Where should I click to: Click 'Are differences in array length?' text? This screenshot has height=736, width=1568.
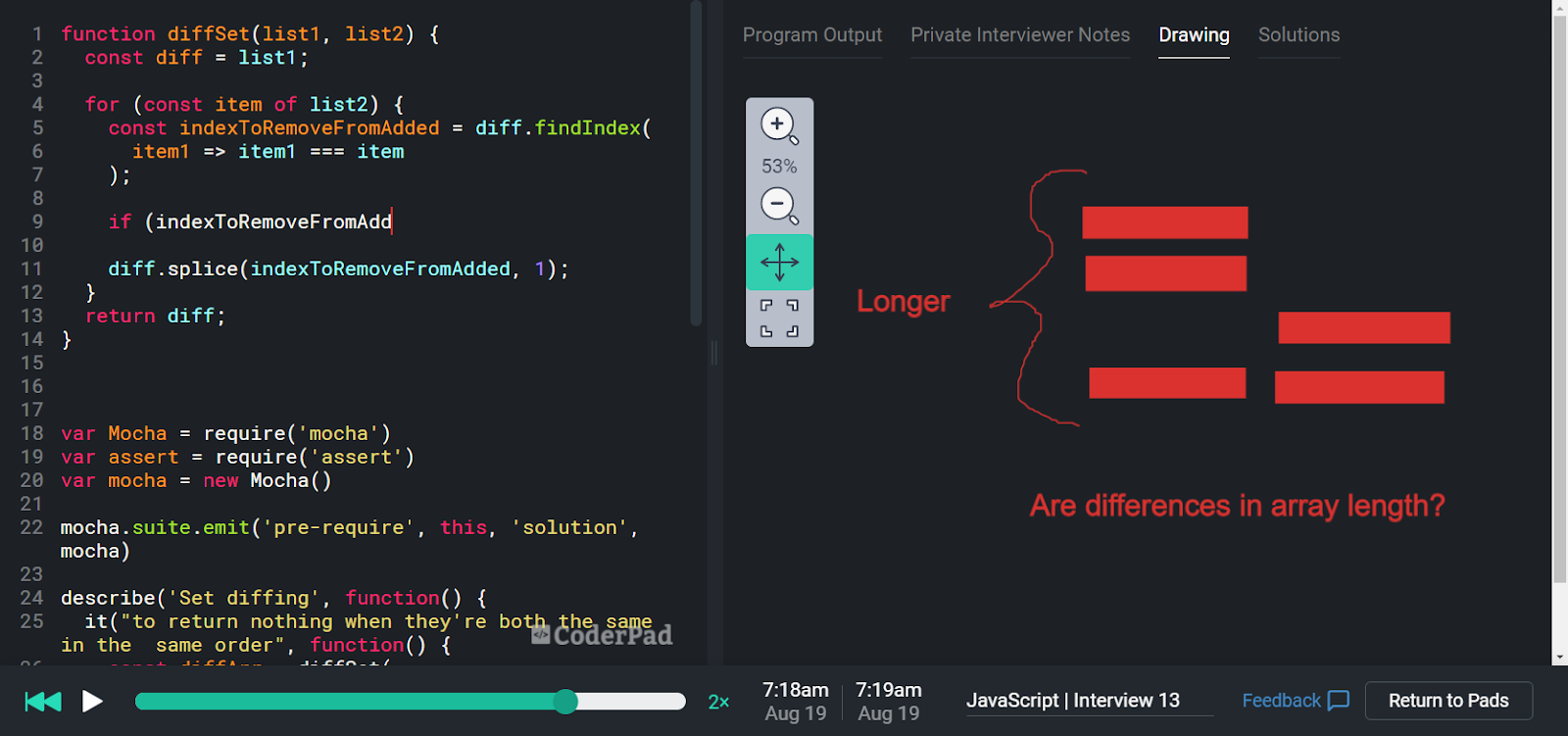[x=1237, y=506]
